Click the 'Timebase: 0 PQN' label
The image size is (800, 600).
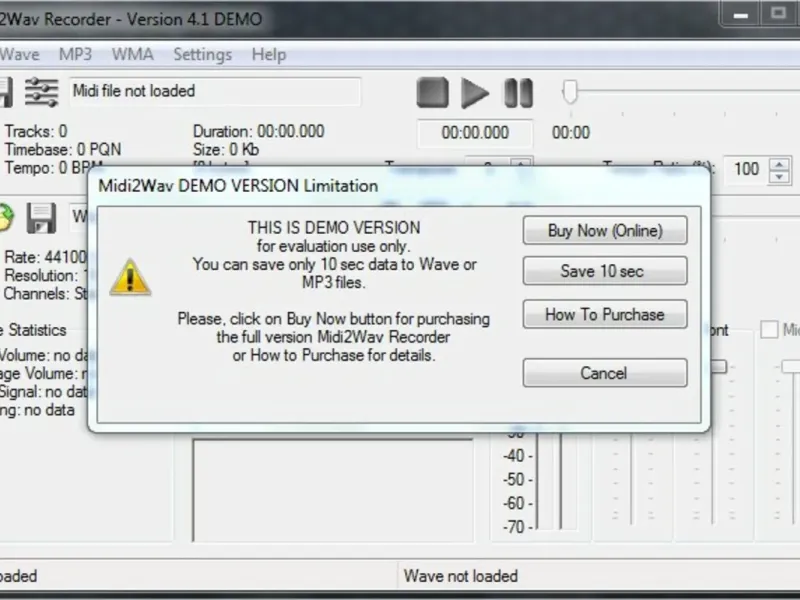pos(63,149)
